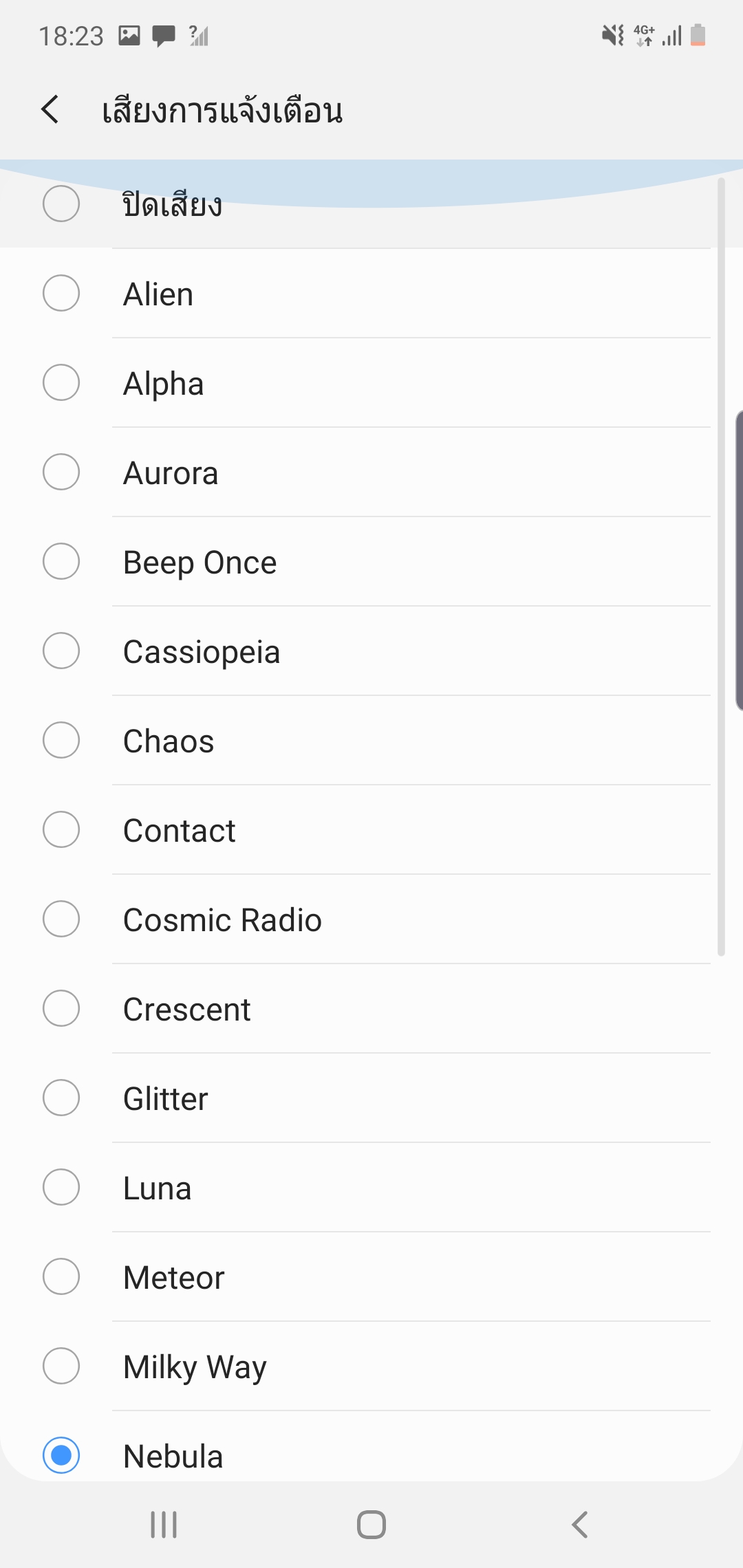The height and width of the screenshot is (1568, 743).
Task: Tap the recent apps navigation icon
Action: click(164, 1525)
